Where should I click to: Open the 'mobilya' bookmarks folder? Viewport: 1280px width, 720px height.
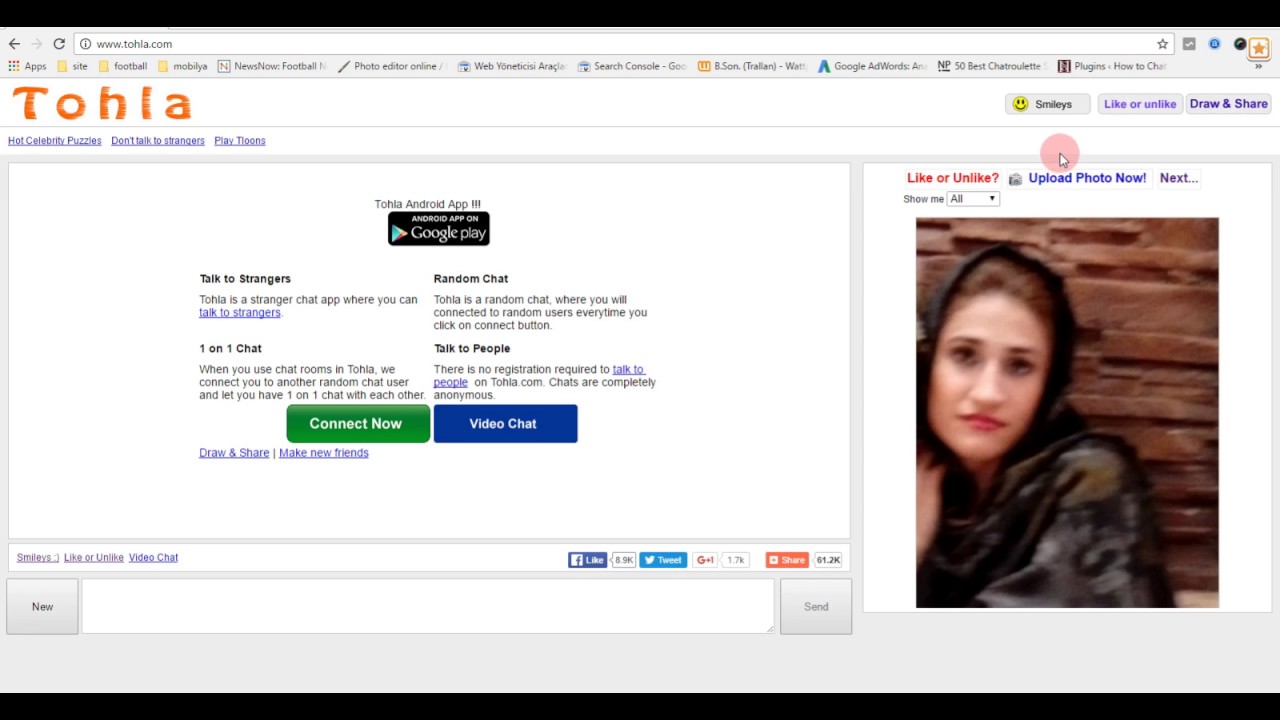click(x=183, y=66)
